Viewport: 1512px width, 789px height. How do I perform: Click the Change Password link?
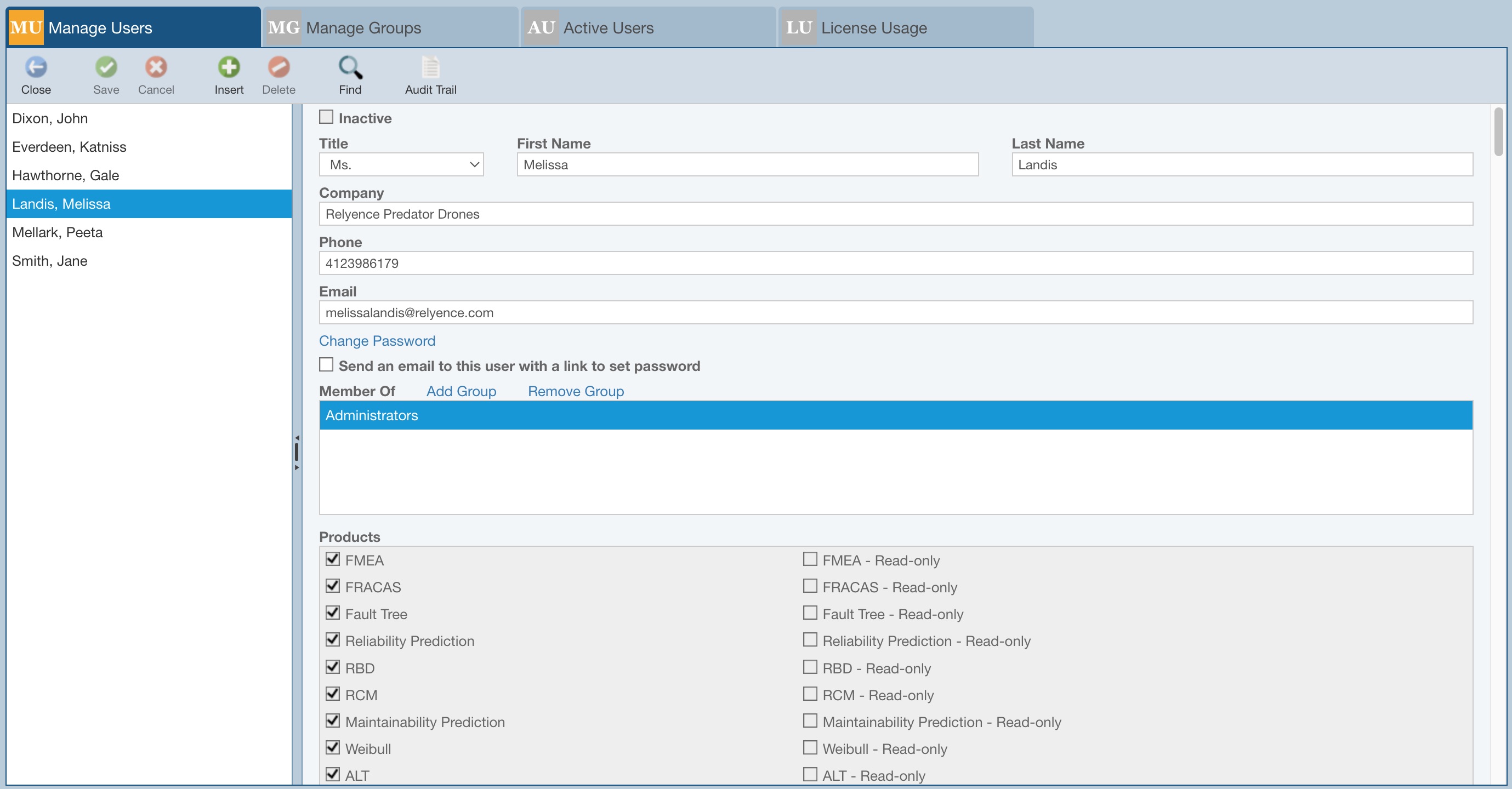click(377, 341)
